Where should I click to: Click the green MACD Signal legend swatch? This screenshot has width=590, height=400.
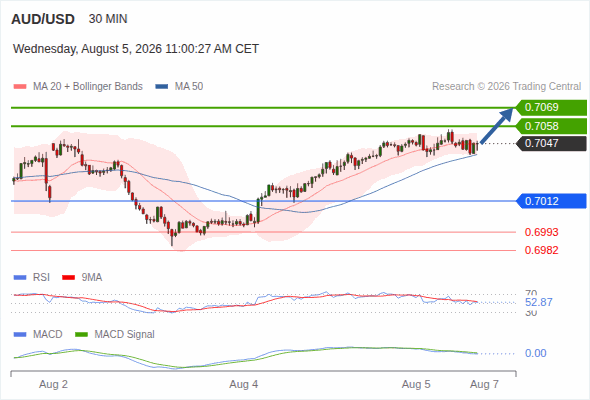tap(81, 334)
